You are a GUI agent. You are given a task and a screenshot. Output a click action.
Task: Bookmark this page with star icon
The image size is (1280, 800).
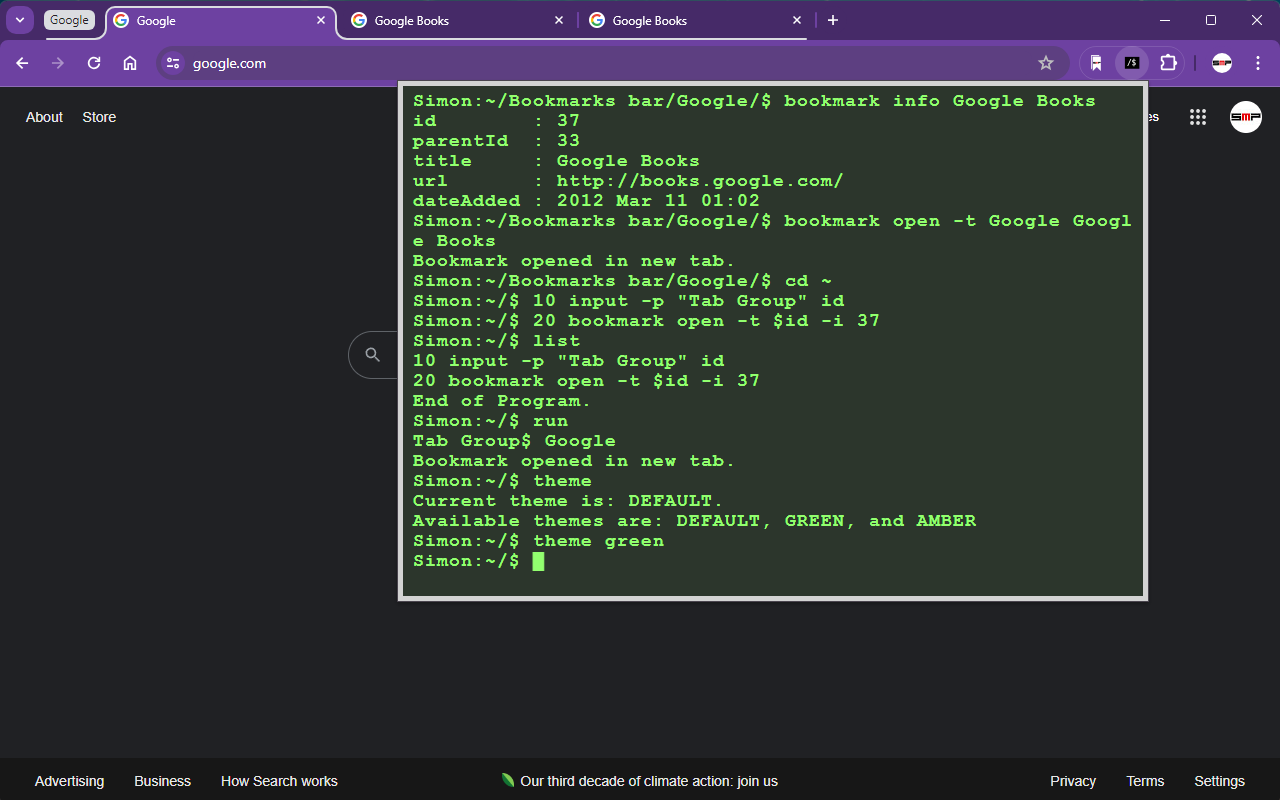coord(1046,63)
